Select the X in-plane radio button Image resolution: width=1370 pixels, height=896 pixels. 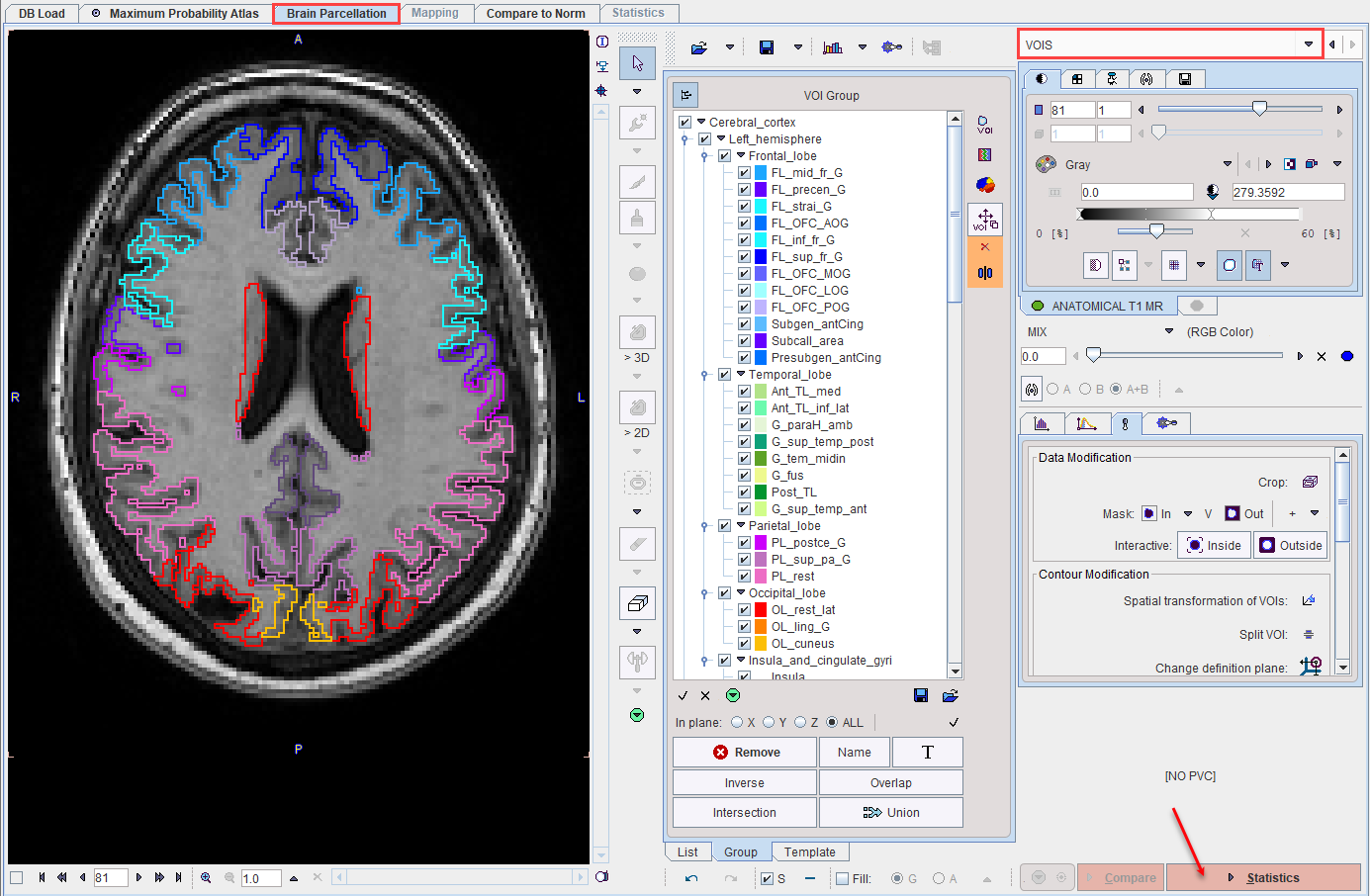[x=737, y=722]
